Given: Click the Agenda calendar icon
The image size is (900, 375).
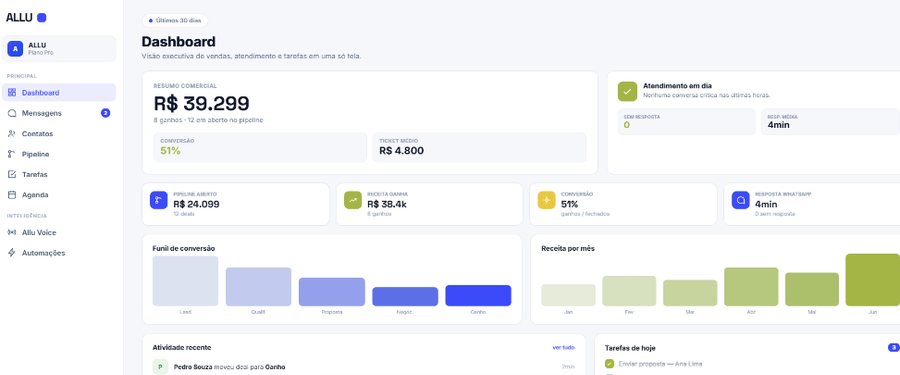Looking at the screenshot, I should point(12,195).
